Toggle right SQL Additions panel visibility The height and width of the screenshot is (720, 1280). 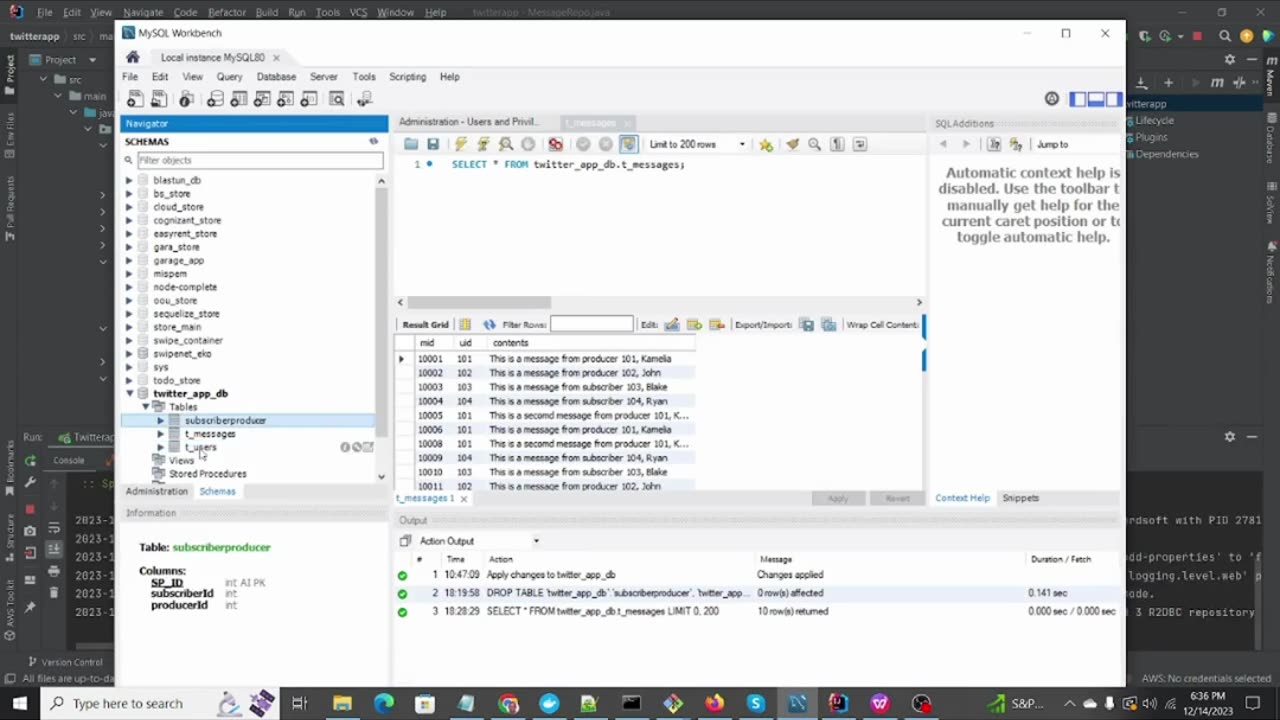[x=1114, y=99]
